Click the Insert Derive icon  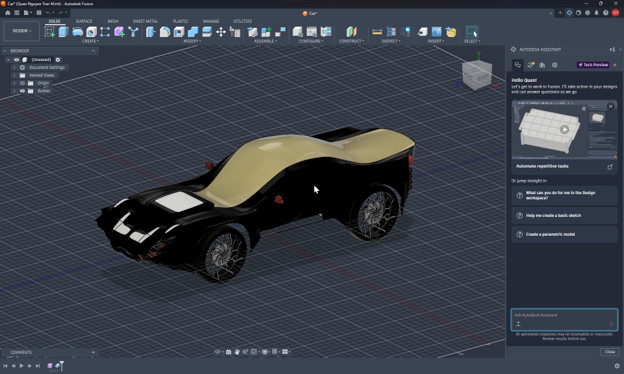[423, 32]
